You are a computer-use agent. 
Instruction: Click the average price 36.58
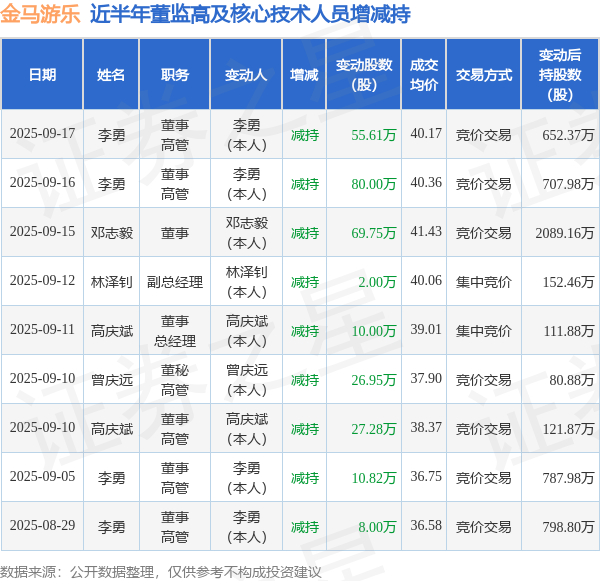[x=426, y=526]
